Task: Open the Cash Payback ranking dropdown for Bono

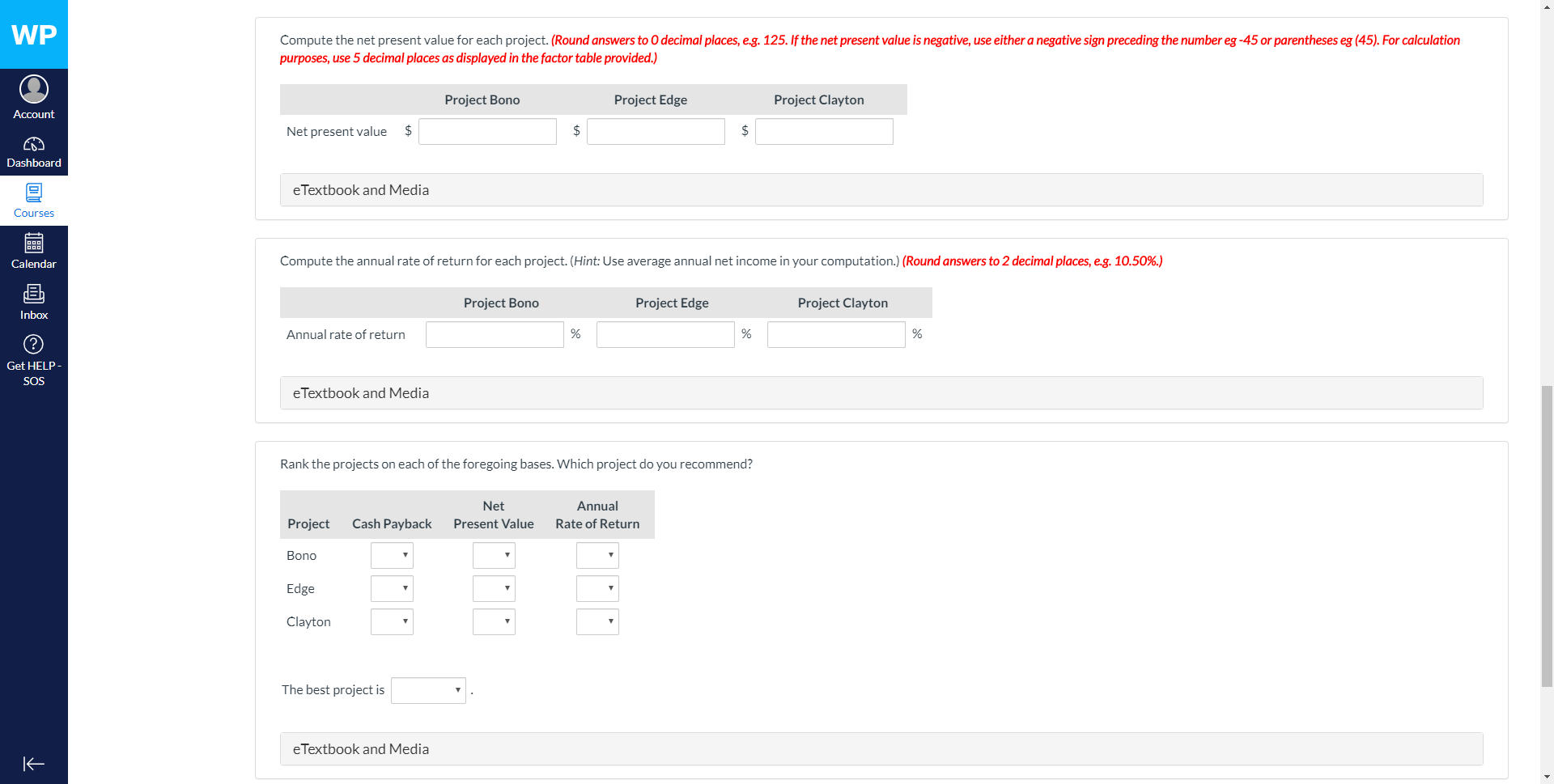Action: (x=392, y=555)
